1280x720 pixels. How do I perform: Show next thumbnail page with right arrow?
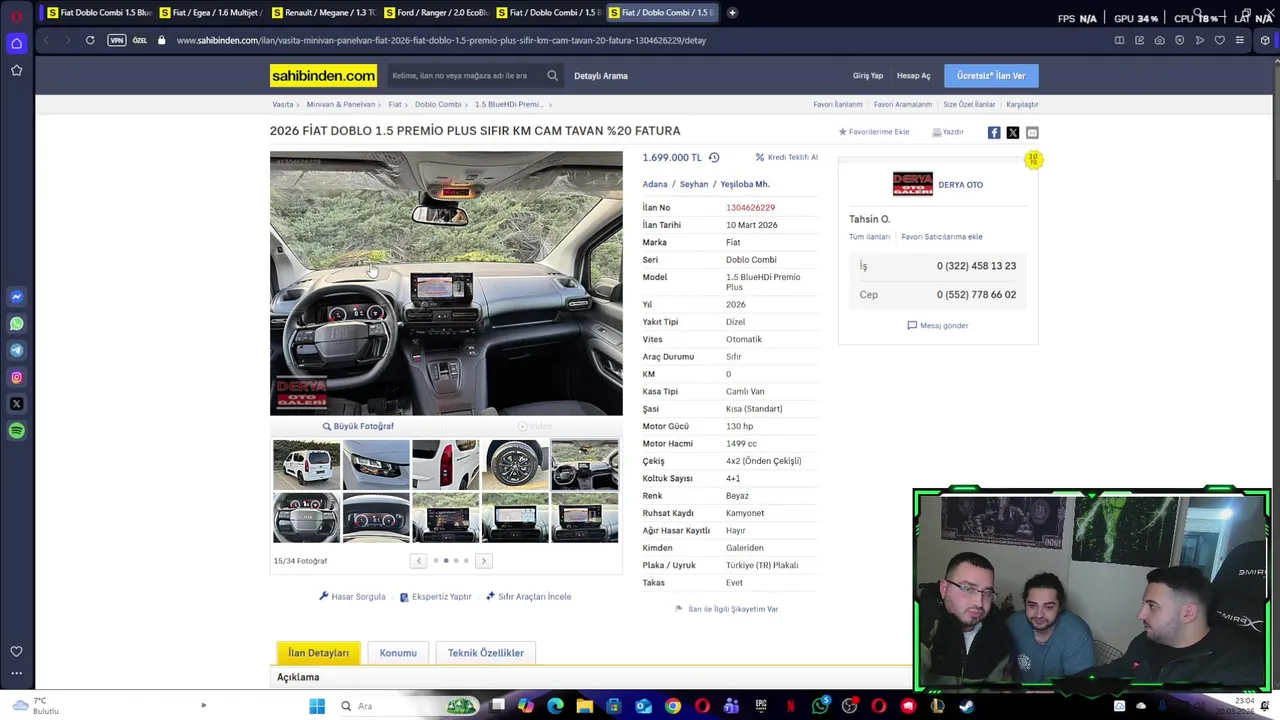point(483,561)
